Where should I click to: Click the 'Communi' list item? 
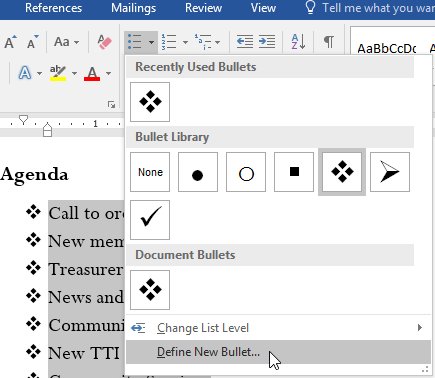pos(86,325)
